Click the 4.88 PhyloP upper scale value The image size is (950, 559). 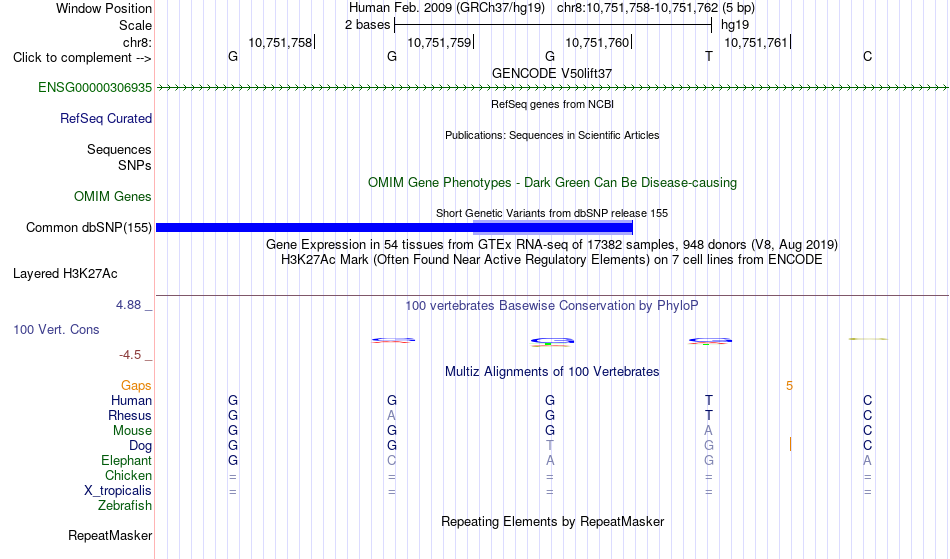click(128, 305)
